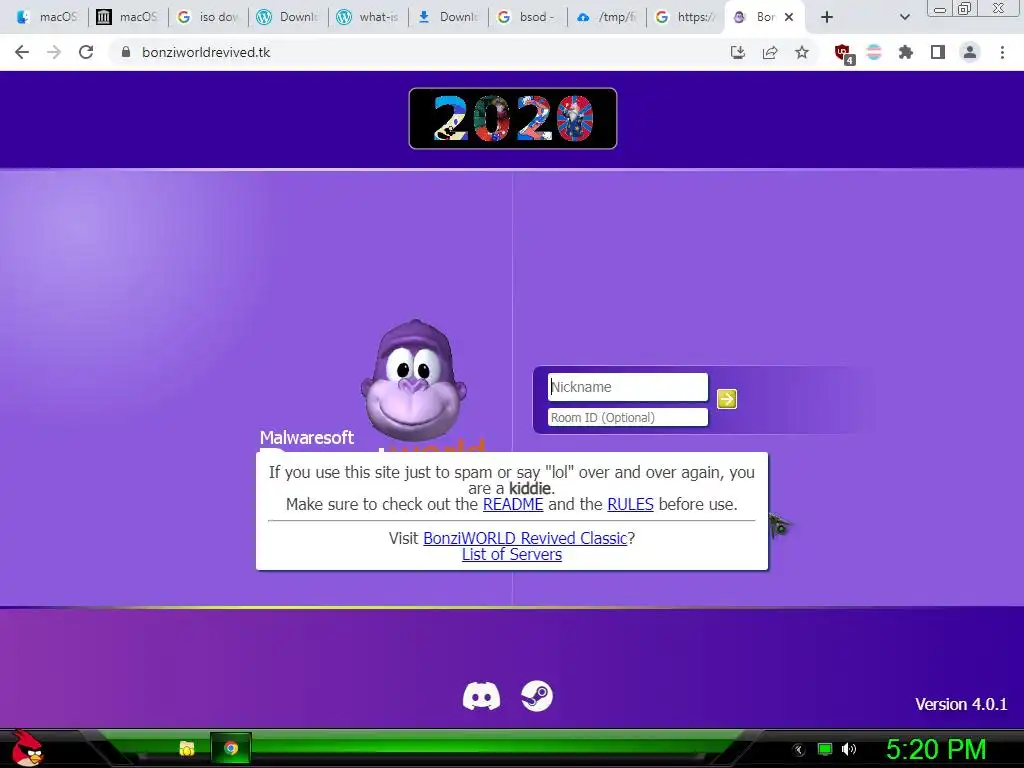Image resolution: width=1024 pixels, height=768 pixels.
Task: Click the share page icon
Action: 770,52
